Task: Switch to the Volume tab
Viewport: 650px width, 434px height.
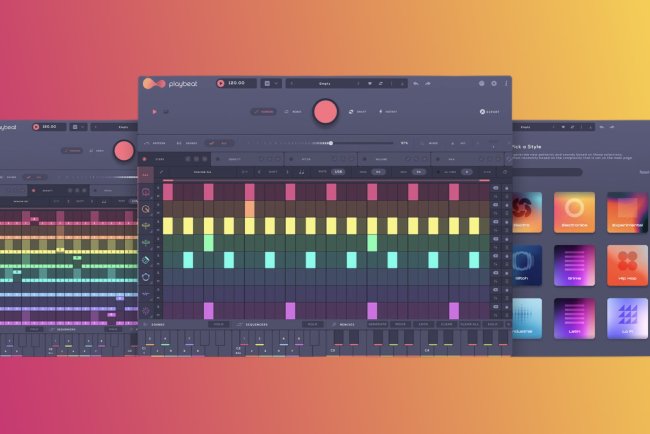Action: coord(393,159)
